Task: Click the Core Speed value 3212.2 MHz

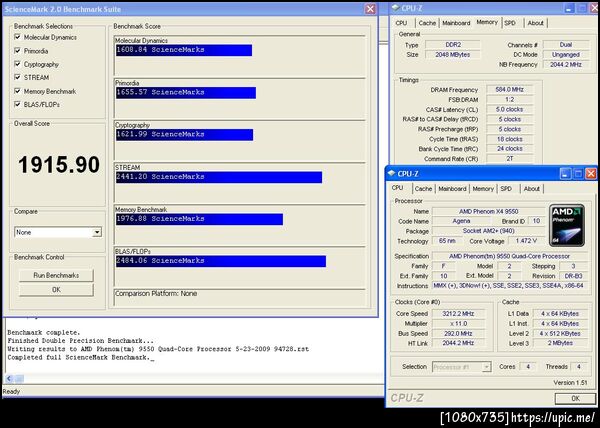Action: [458, 314]
